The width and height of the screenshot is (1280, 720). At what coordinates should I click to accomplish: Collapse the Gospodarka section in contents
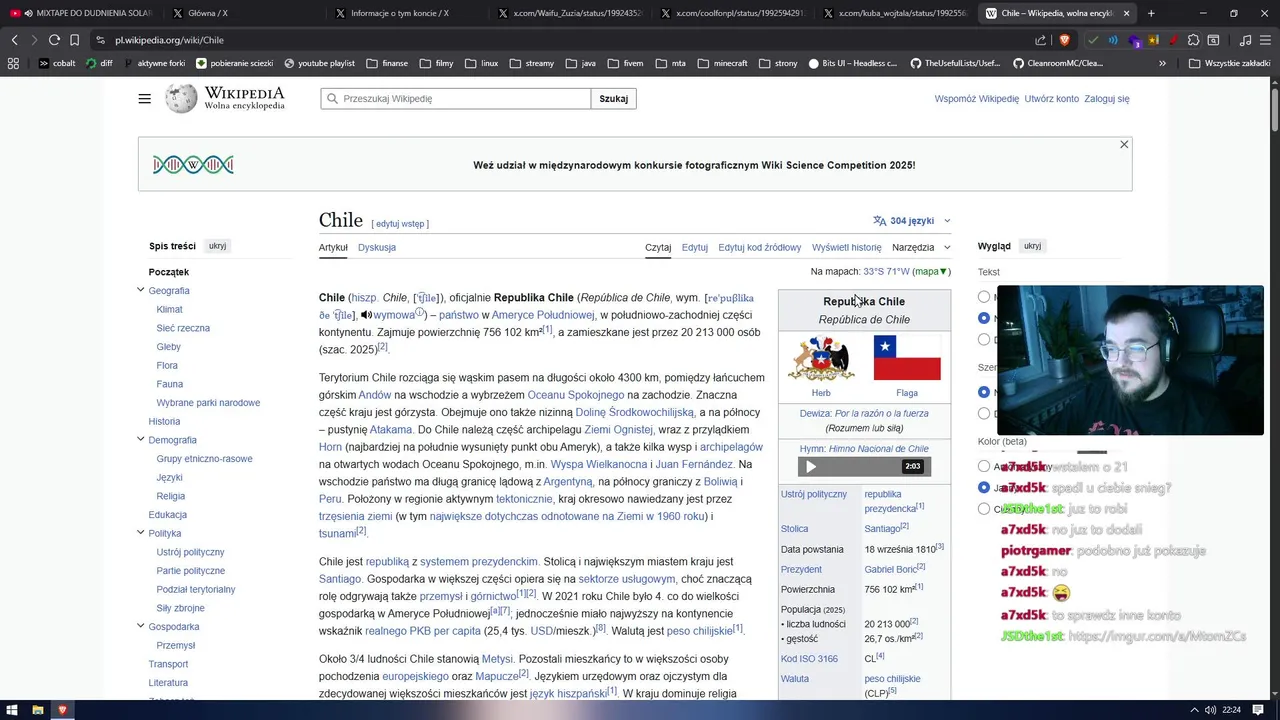pyautogui.click(x=140, y=626)
